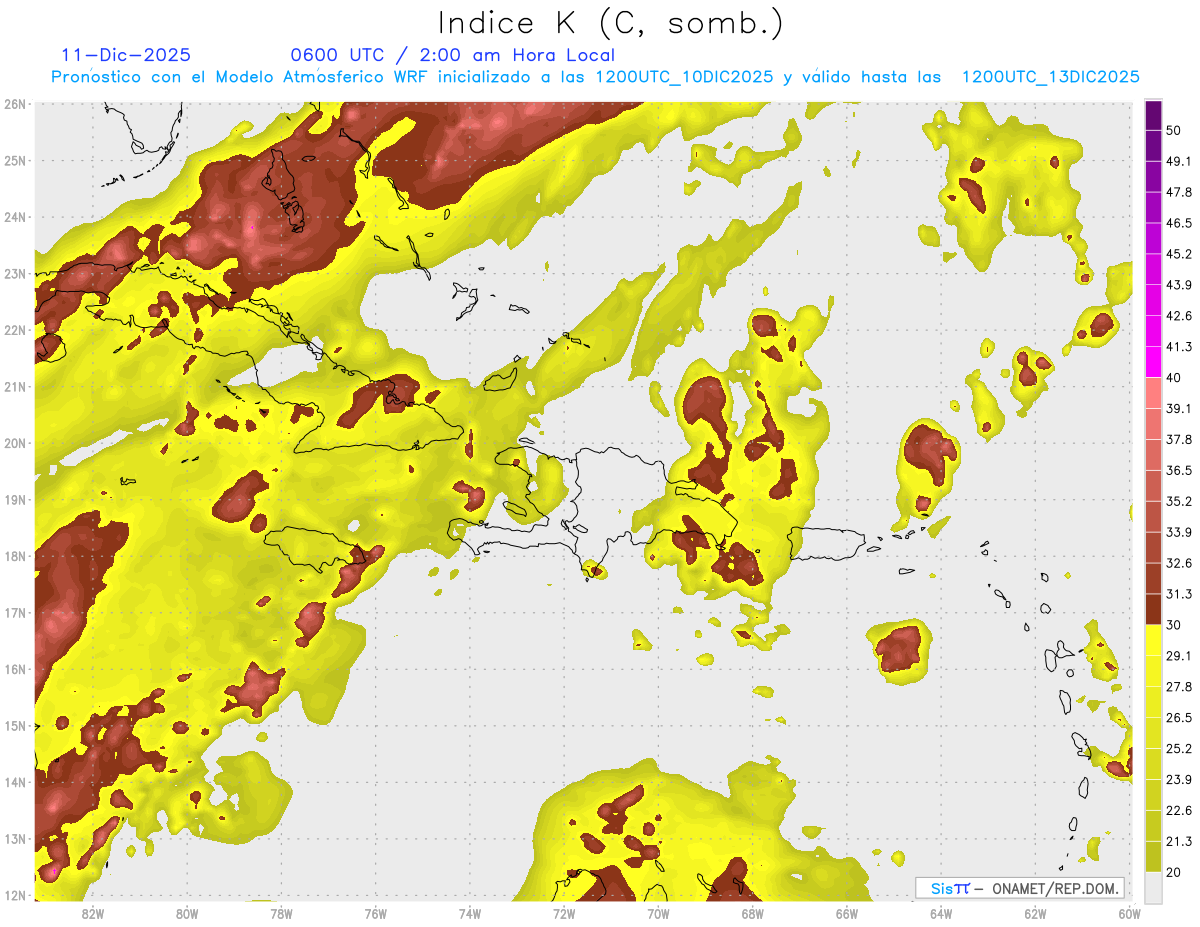The width and height of the screenshot is (1200, 927).
Task: Click the '36.5' color scale value
Action: 1180,470
